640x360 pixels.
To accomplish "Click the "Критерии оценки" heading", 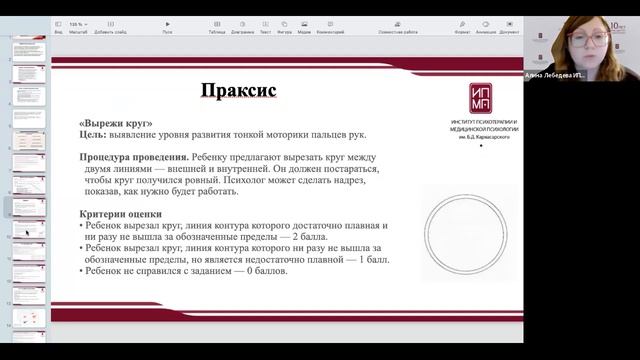I will (x=120, y=214).
